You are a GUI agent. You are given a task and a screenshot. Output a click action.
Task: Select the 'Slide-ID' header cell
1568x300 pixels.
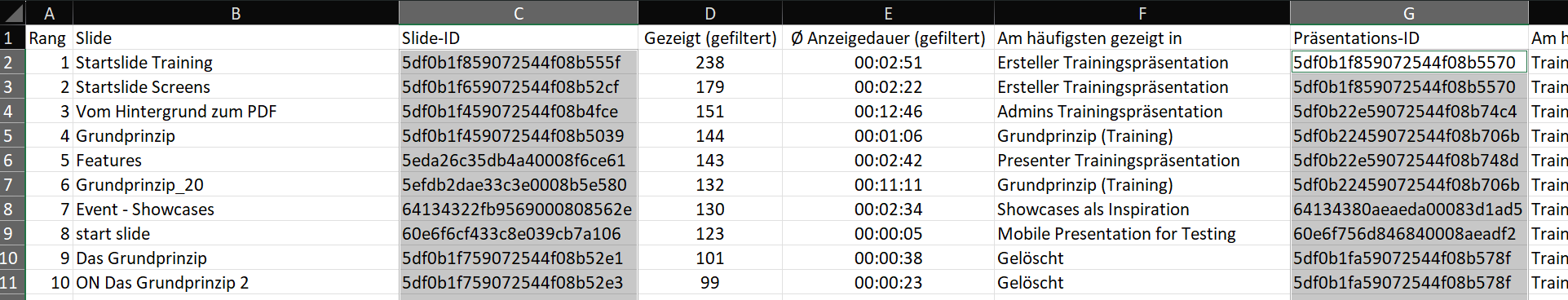click(519, 37)
